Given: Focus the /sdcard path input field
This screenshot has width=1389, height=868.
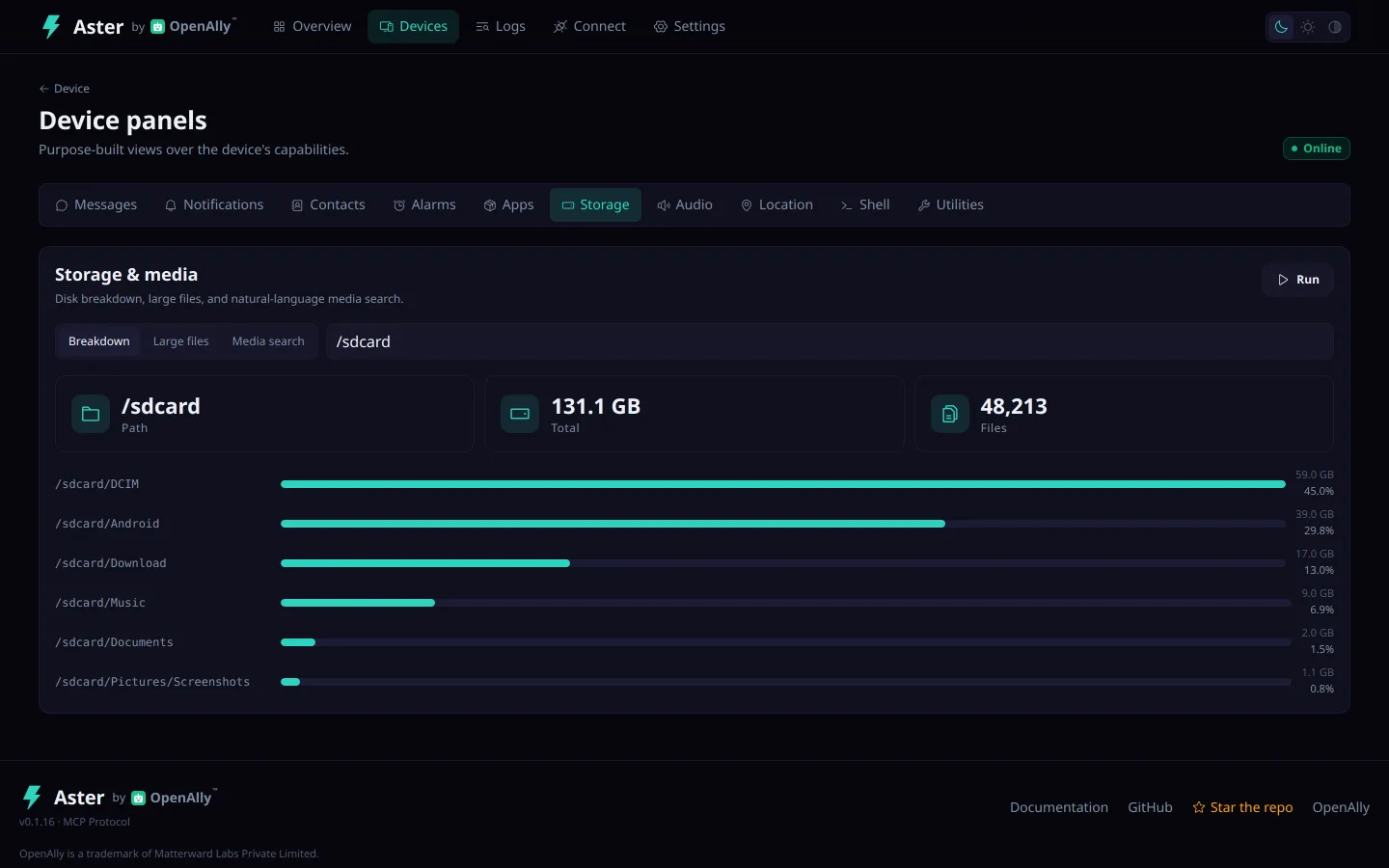Looking at the screenshot, I should 830,341.
